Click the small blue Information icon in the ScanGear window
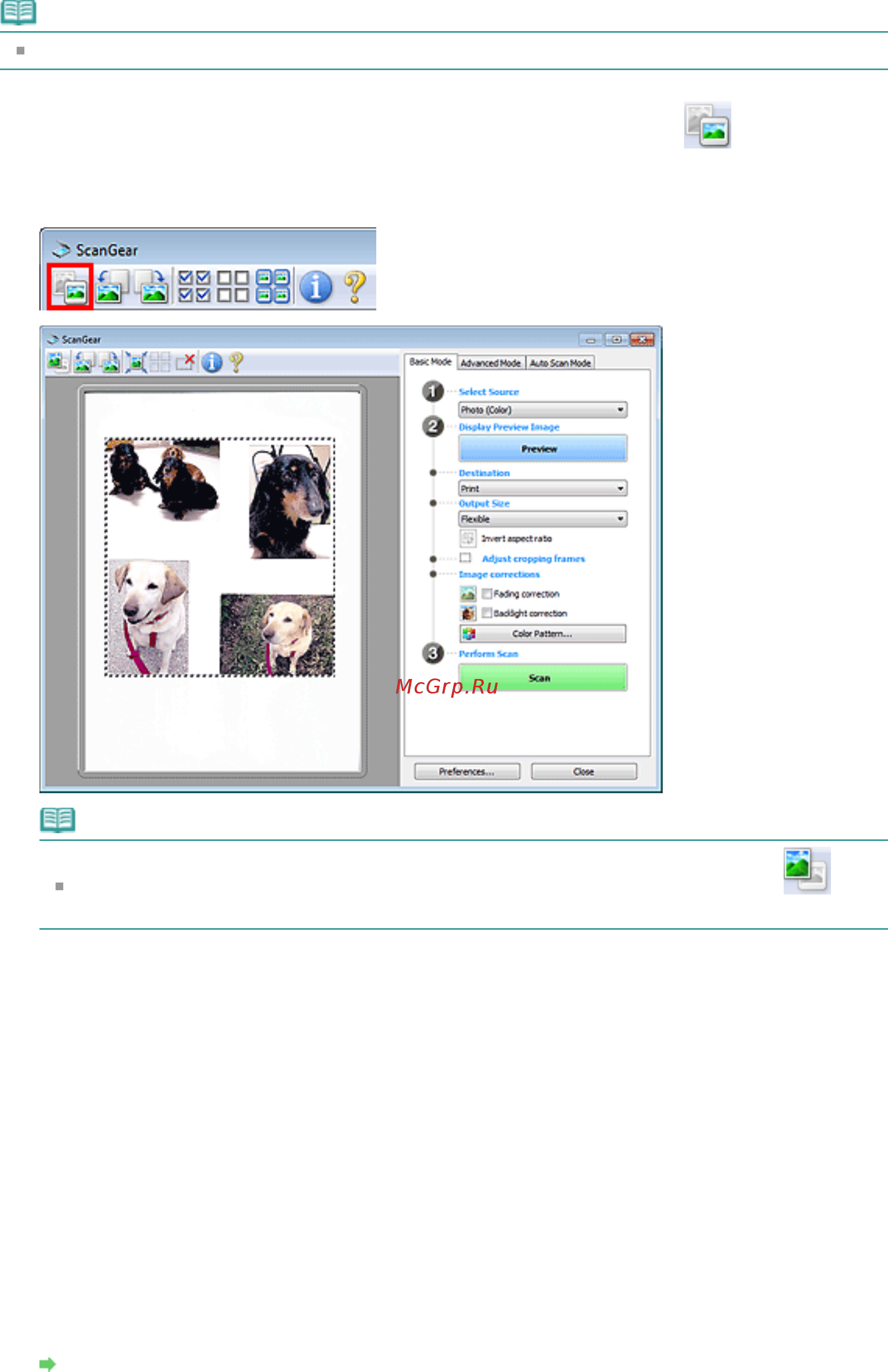This screenshot has width=888, height=1372. (212, 362)
